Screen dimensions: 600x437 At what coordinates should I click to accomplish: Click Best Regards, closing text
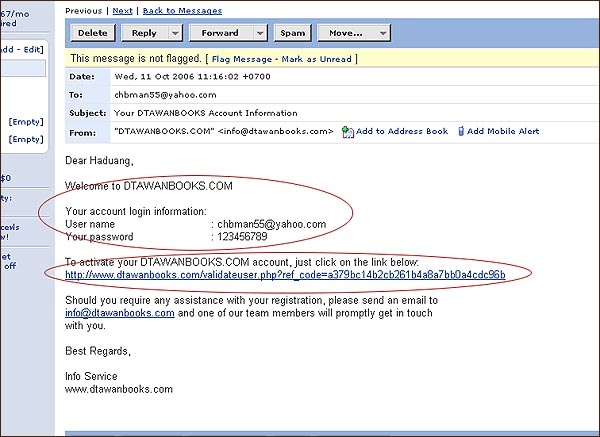[x=98, y=351]
